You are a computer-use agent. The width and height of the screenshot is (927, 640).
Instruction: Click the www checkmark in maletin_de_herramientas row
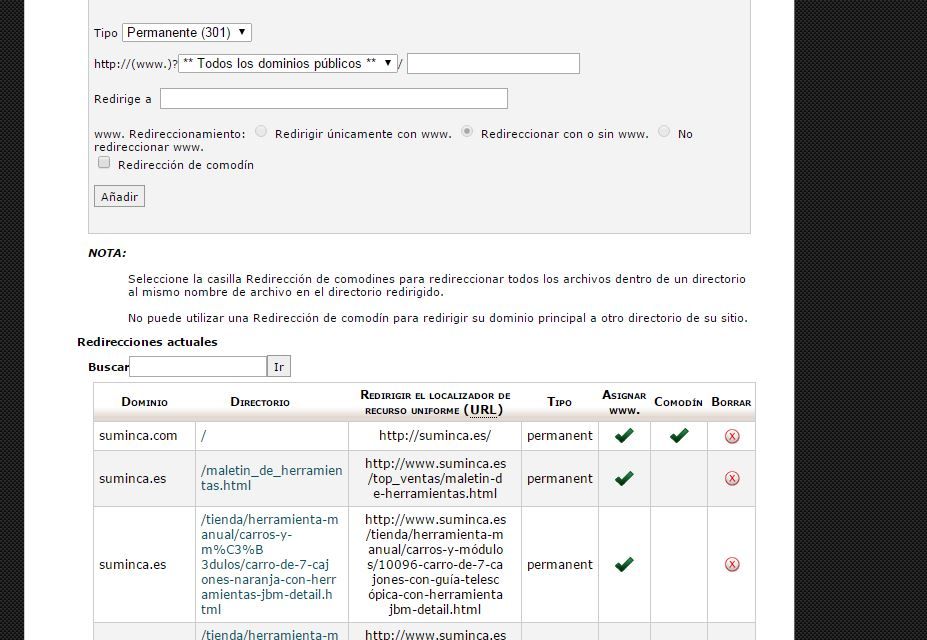[x=624, y=478]
